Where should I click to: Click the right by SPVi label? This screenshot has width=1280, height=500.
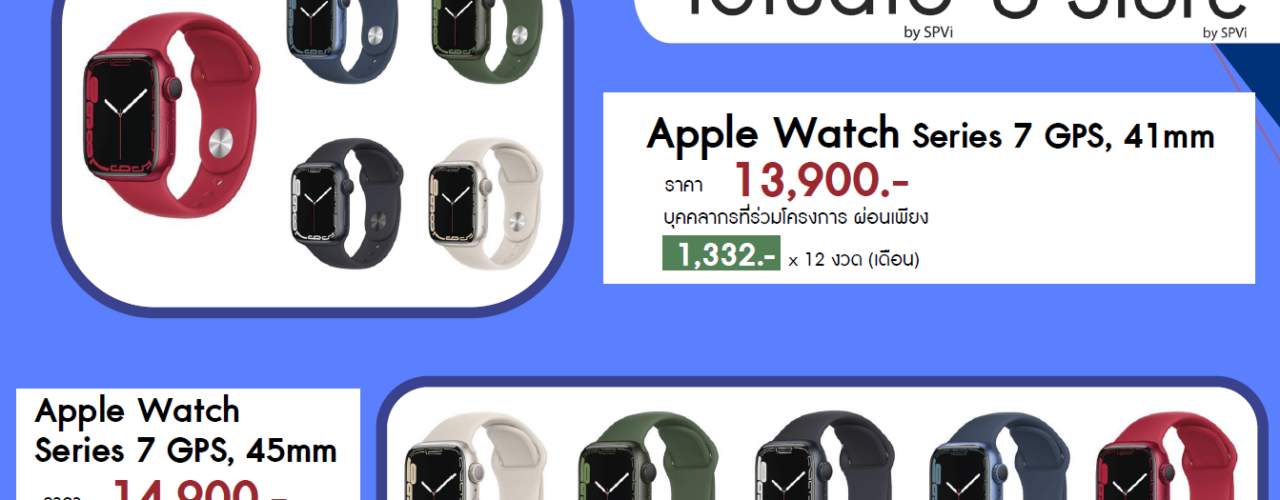tap(1225, 32)
